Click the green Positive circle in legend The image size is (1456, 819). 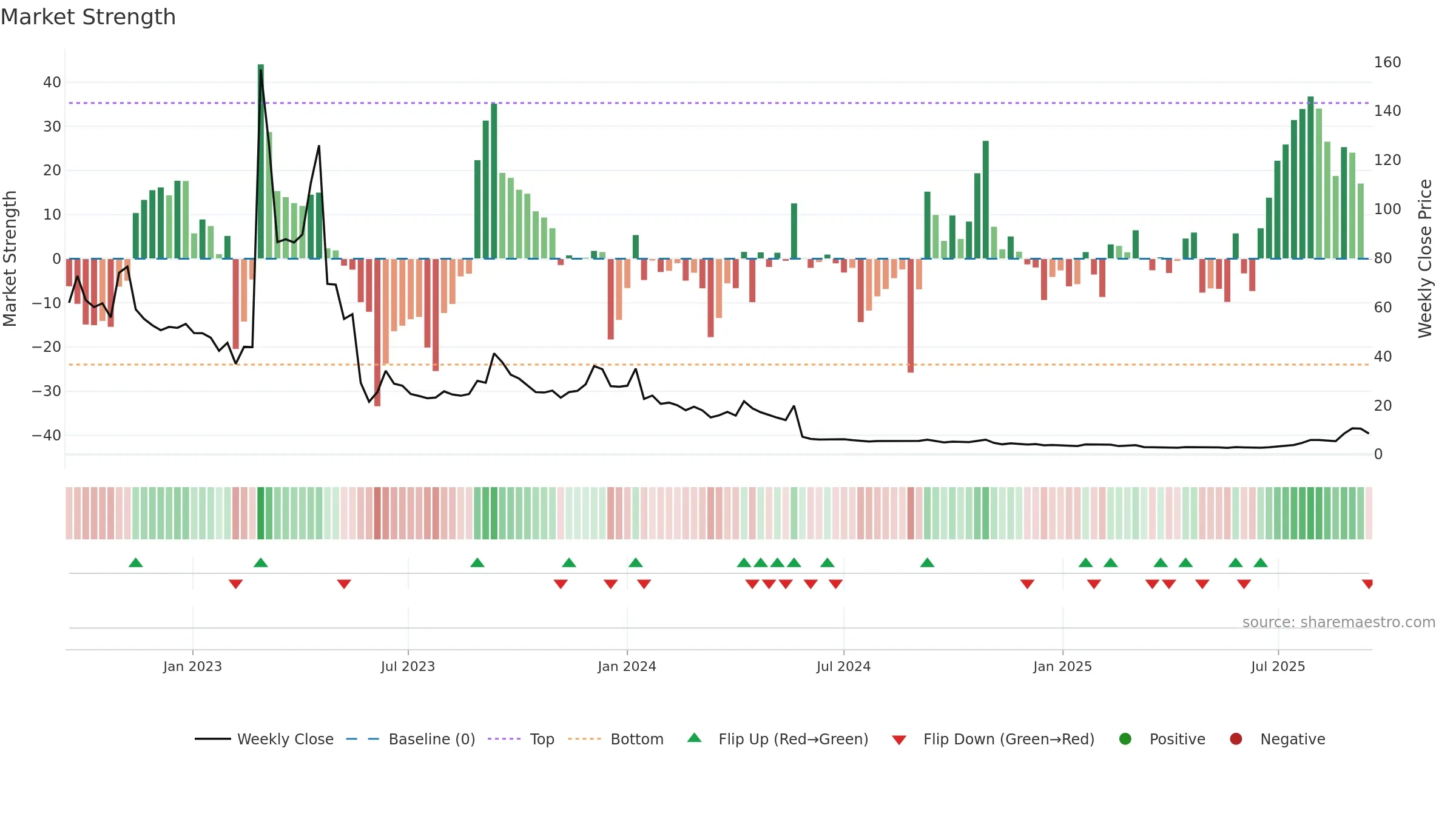coord(1125,739)
